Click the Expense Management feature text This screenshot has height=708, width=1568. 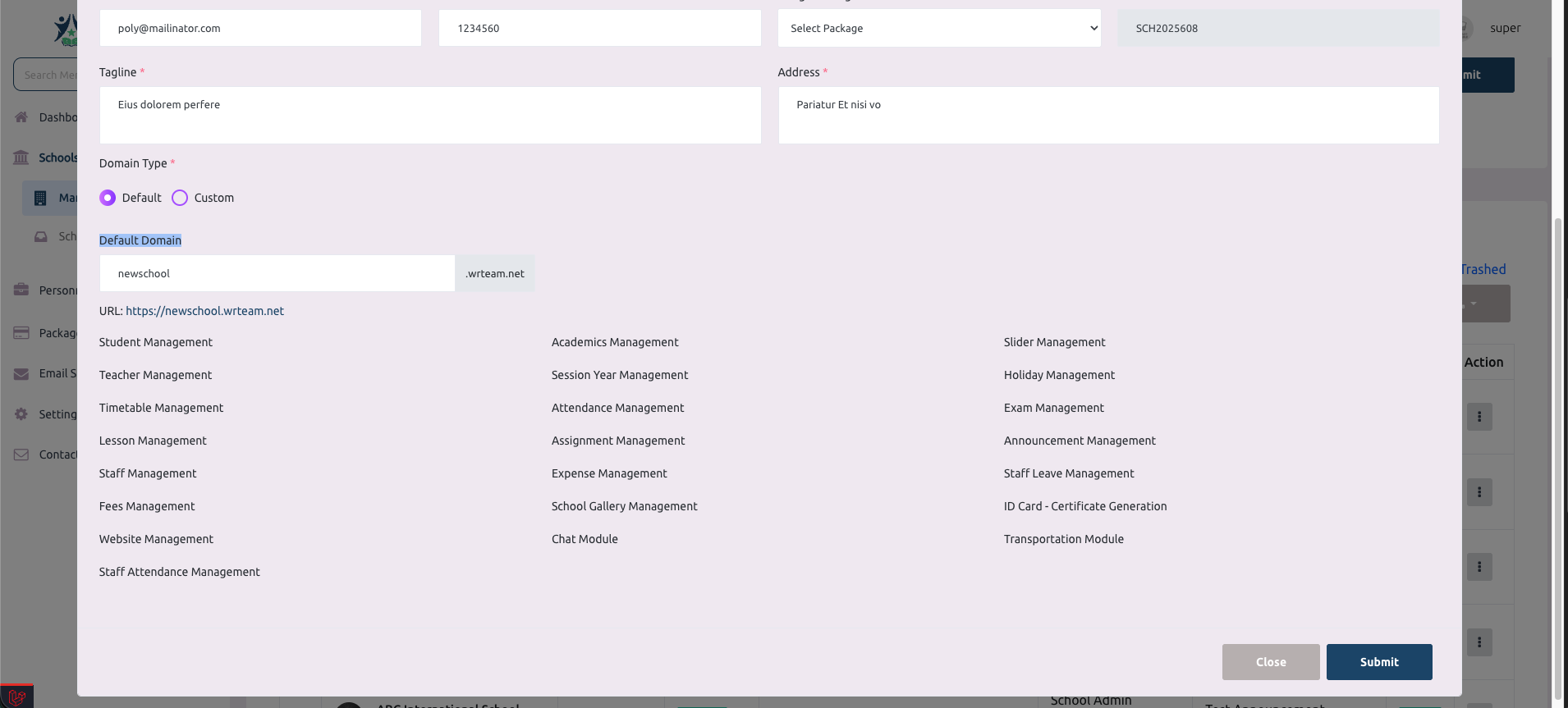[609, 473]
